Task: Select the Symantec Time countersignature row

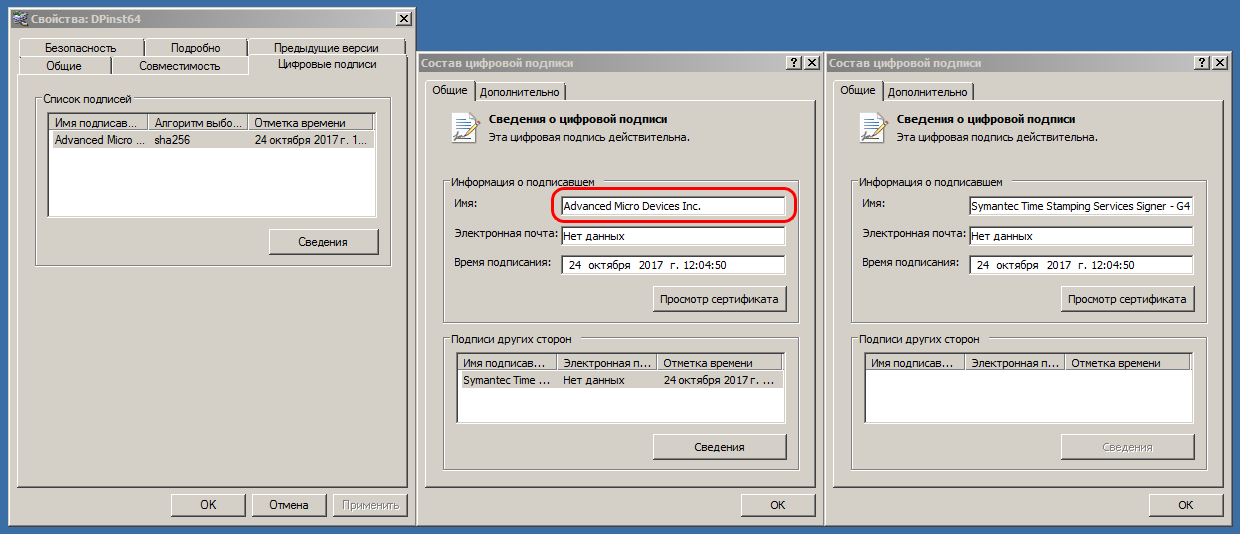Action: (x=620, y=380)
